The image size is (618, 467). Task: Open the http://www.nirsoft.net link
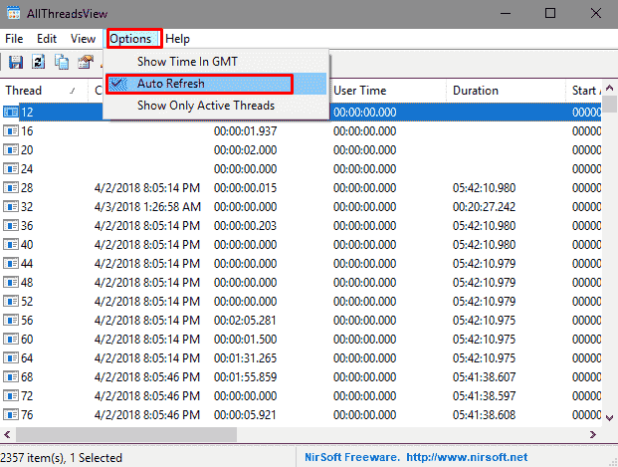pyautogui.click(x=467, y=457)
